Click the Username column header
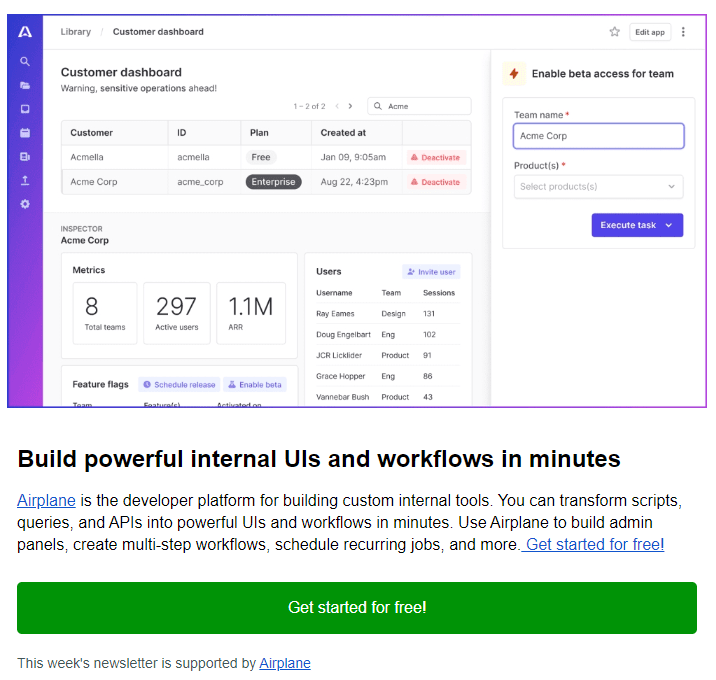This screenshot has height=680, width=716. [x=334, y=293]
